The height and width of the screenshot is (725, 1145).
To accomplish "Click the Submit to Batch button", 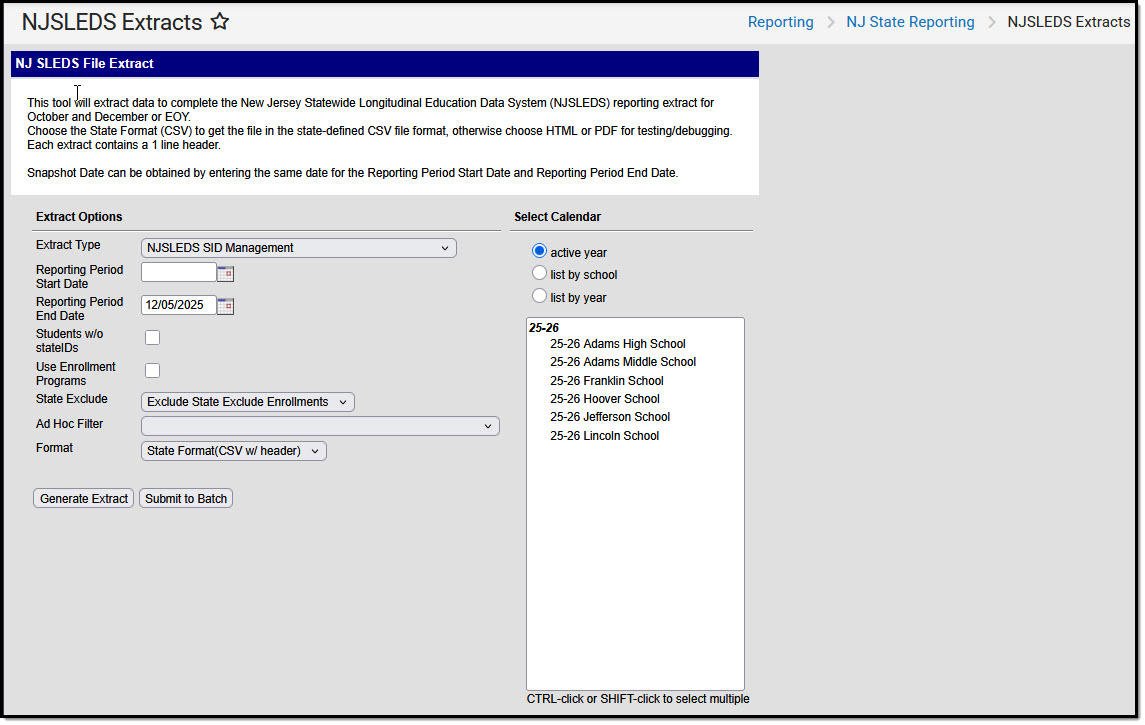I will [x=185, y=498].
